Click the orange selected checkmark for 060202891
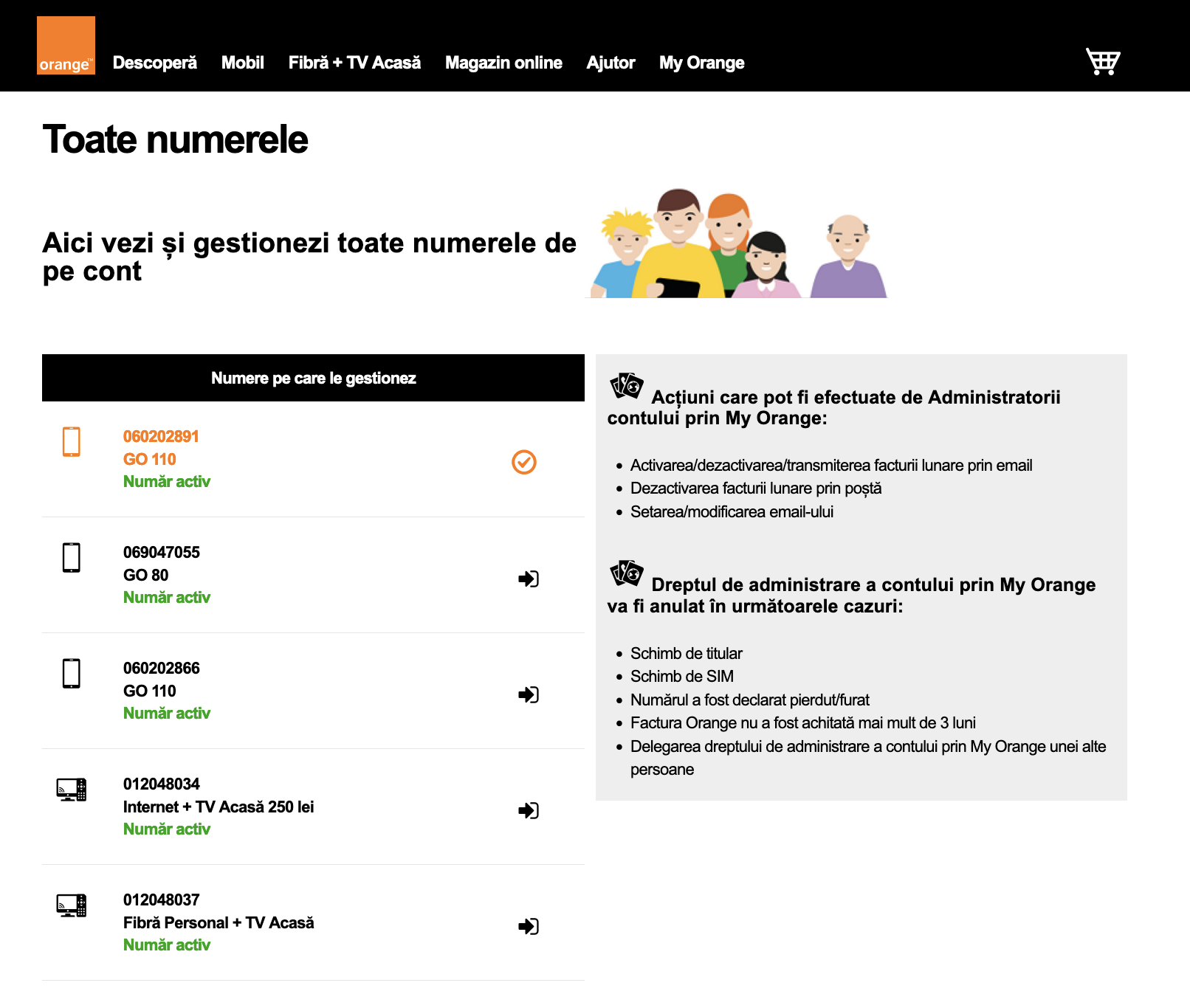The height and width of the screenshot is (1008, 1190). pyautogui.click(x=524, y=462)
